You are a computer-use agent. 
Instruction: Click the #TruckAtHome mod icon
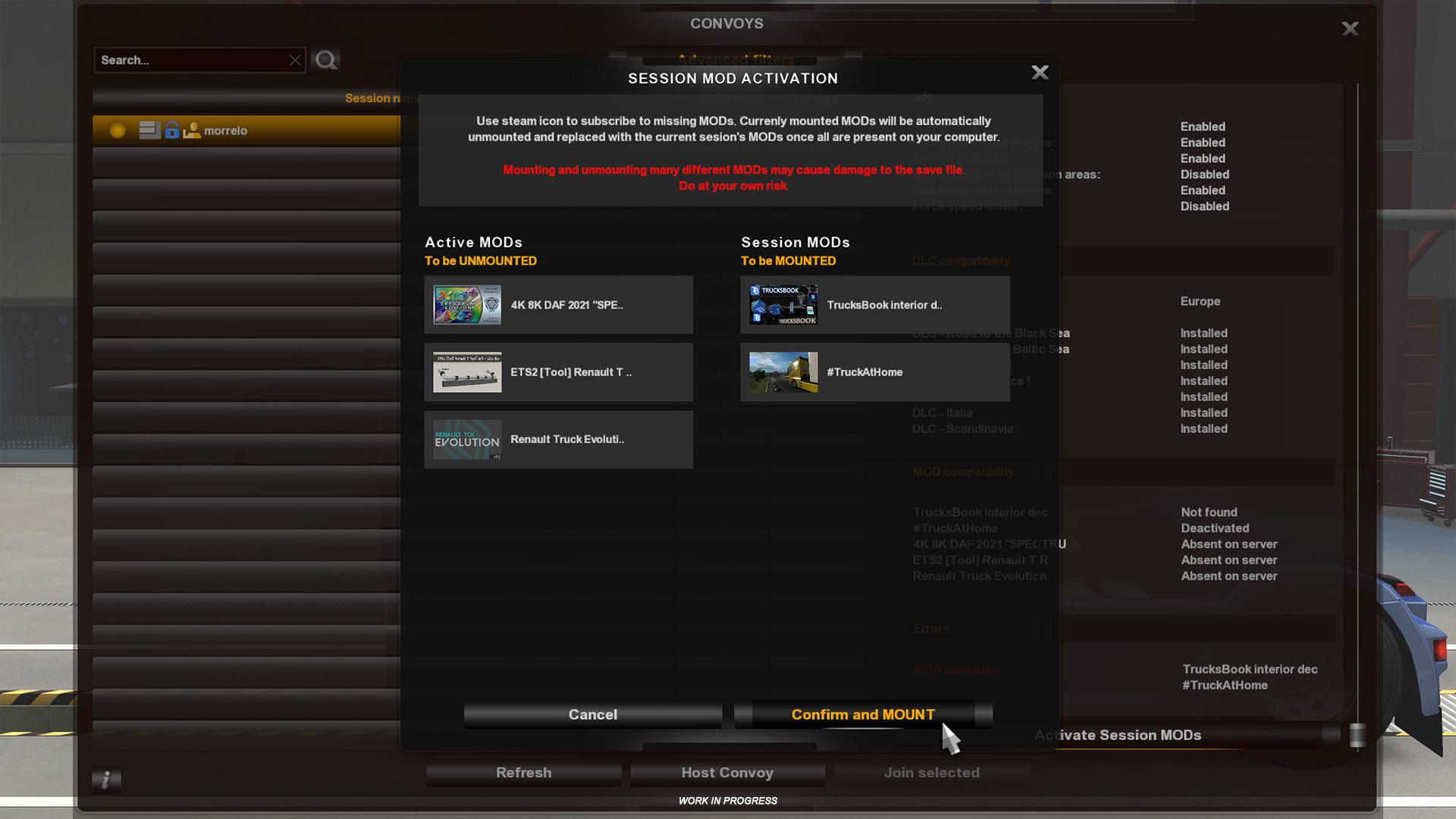(784, 371)
